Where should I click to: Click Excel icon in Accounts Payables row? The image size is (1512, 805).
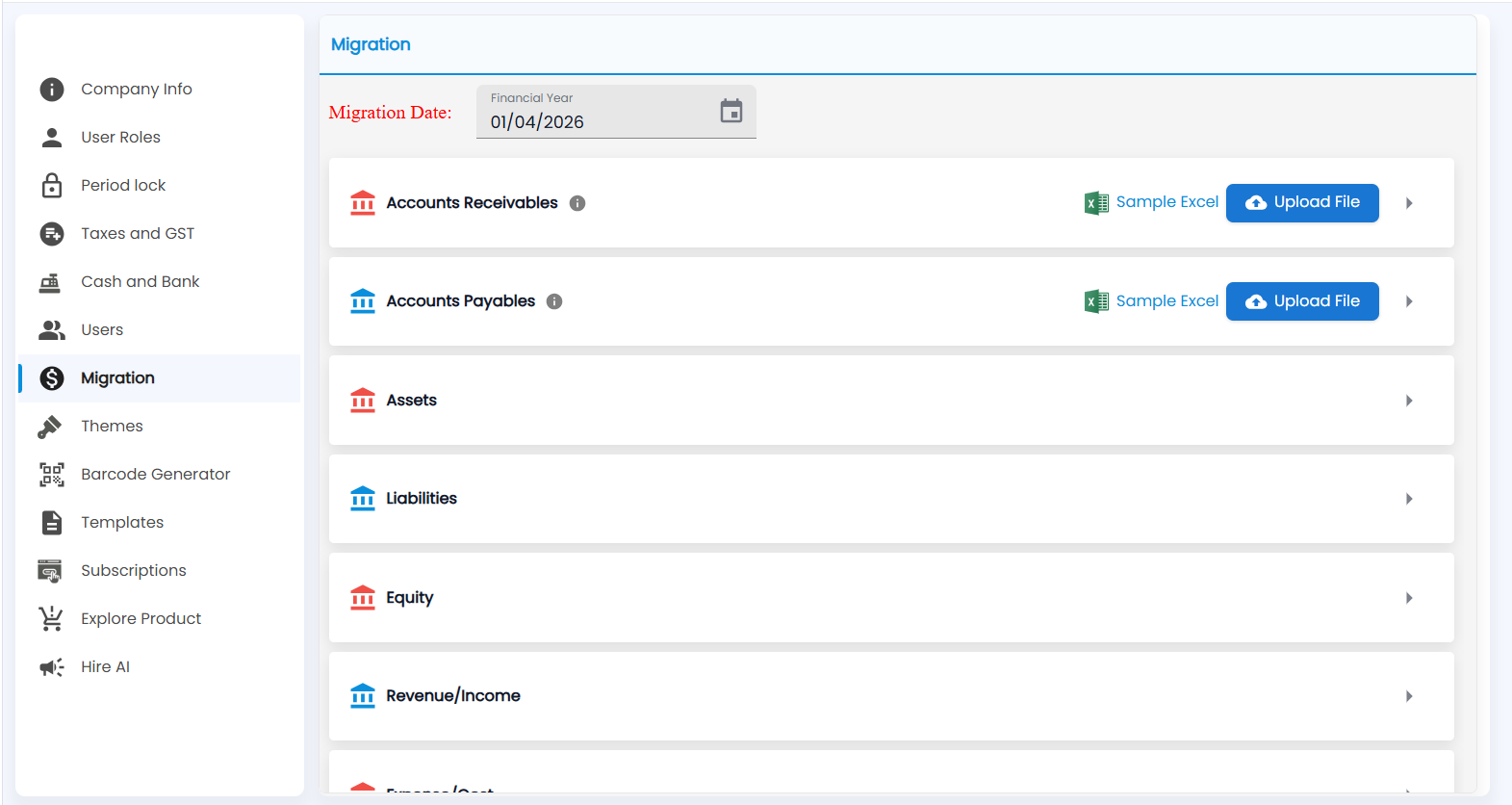(1097, 301)
